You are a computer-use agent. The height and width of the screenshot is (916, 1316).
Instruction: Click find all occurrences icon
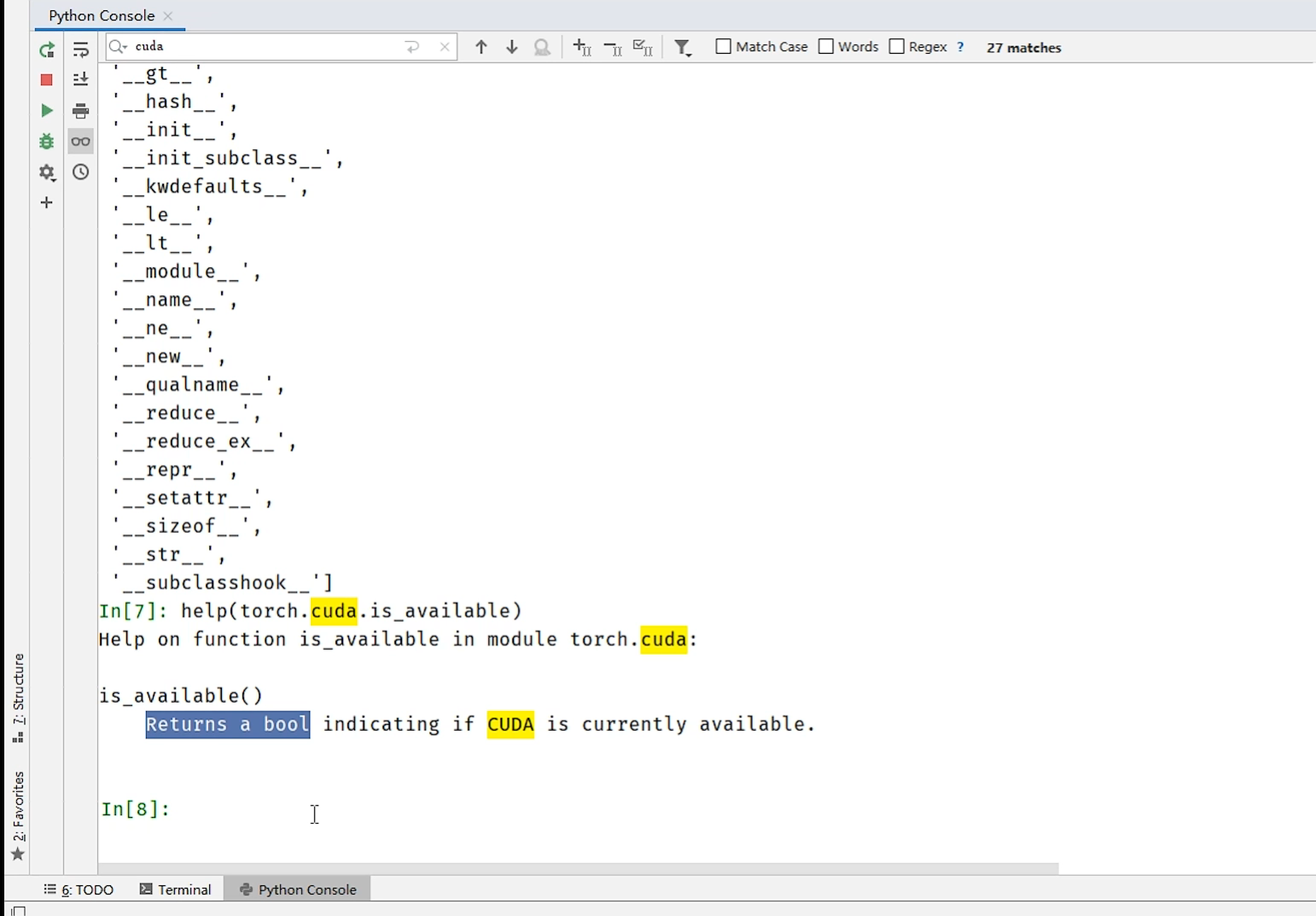[543, 47]
